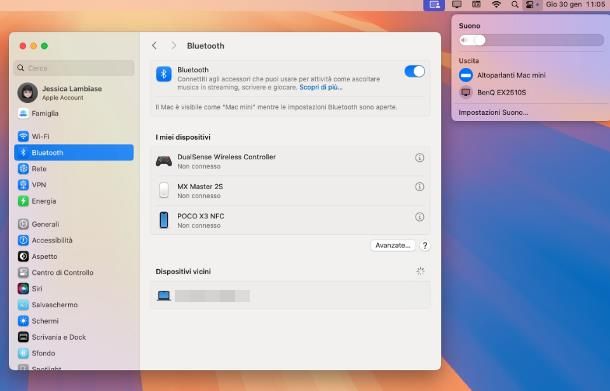The image size is (610, 391).
Task: Select the MX Master 2S device row
Action: tap(291, 191)
